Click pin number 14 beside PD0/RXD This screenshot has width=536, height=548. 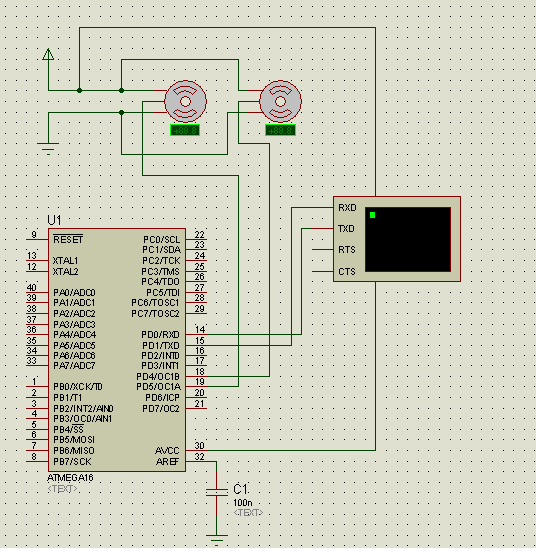[200, 329]
